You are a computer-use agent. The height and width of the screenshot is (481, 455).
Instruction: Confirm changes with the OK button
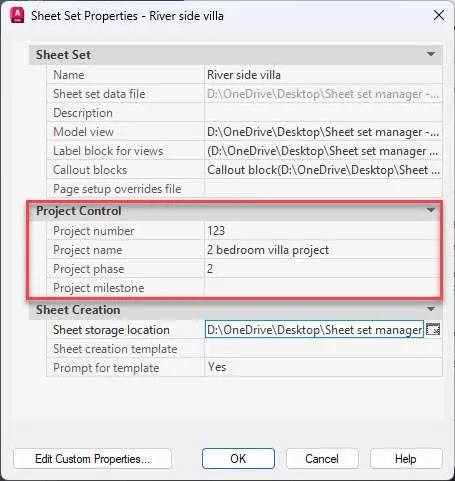pyautogui.click(x=238, y=459)
